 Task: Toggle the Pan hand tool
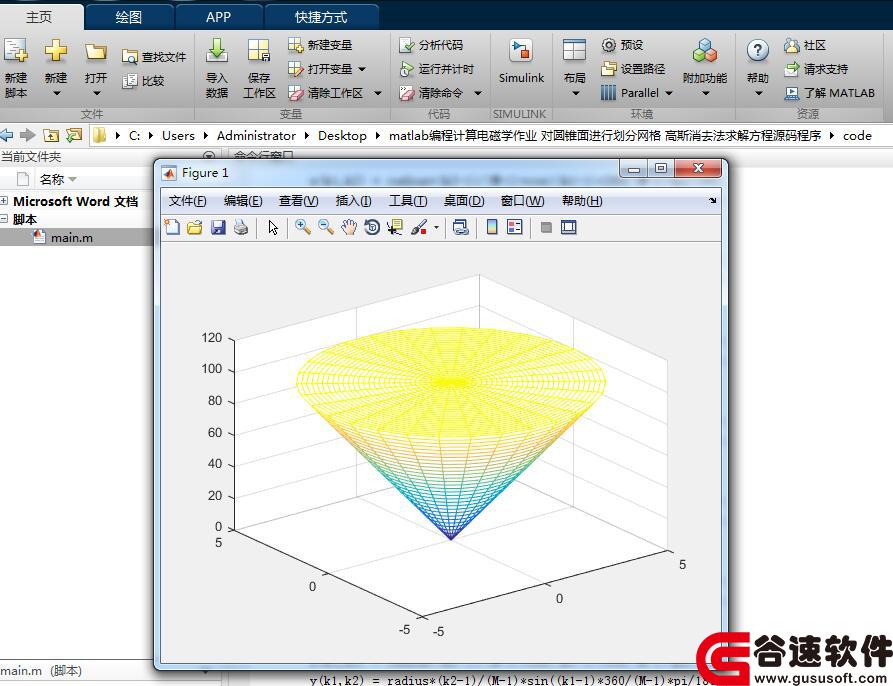coord(349,228)
